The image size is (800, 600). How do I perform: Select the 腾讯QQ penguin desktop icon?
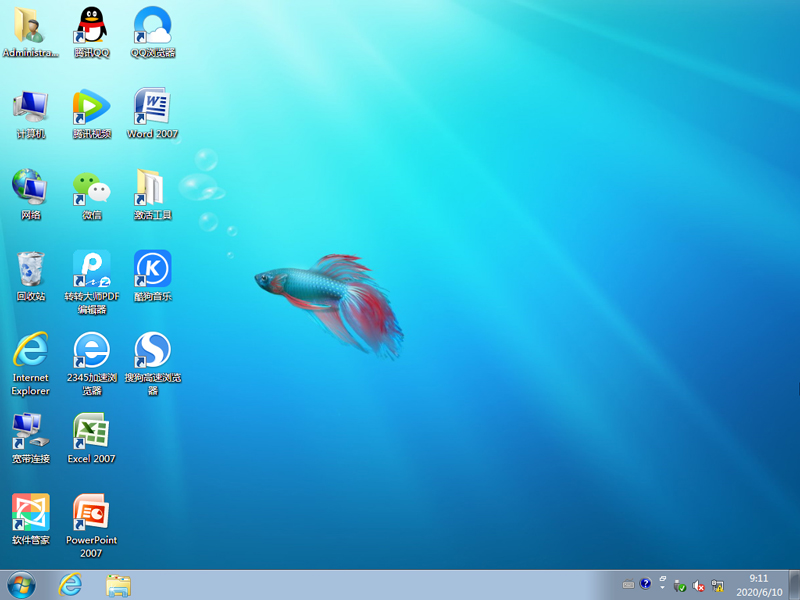[x=92, y=26]
